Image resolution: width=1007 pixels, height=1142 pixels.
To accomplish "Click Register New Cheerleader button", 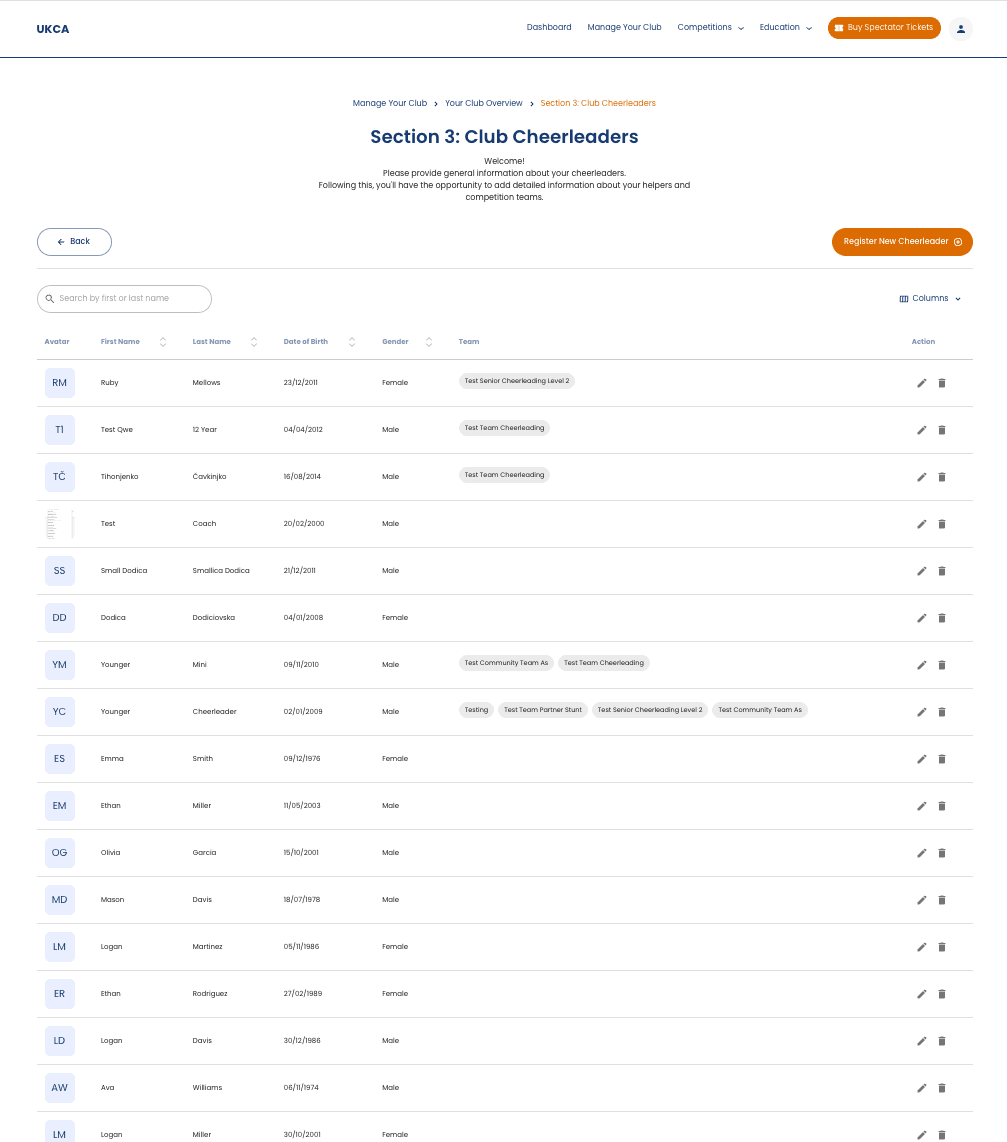I will point(902,242).
